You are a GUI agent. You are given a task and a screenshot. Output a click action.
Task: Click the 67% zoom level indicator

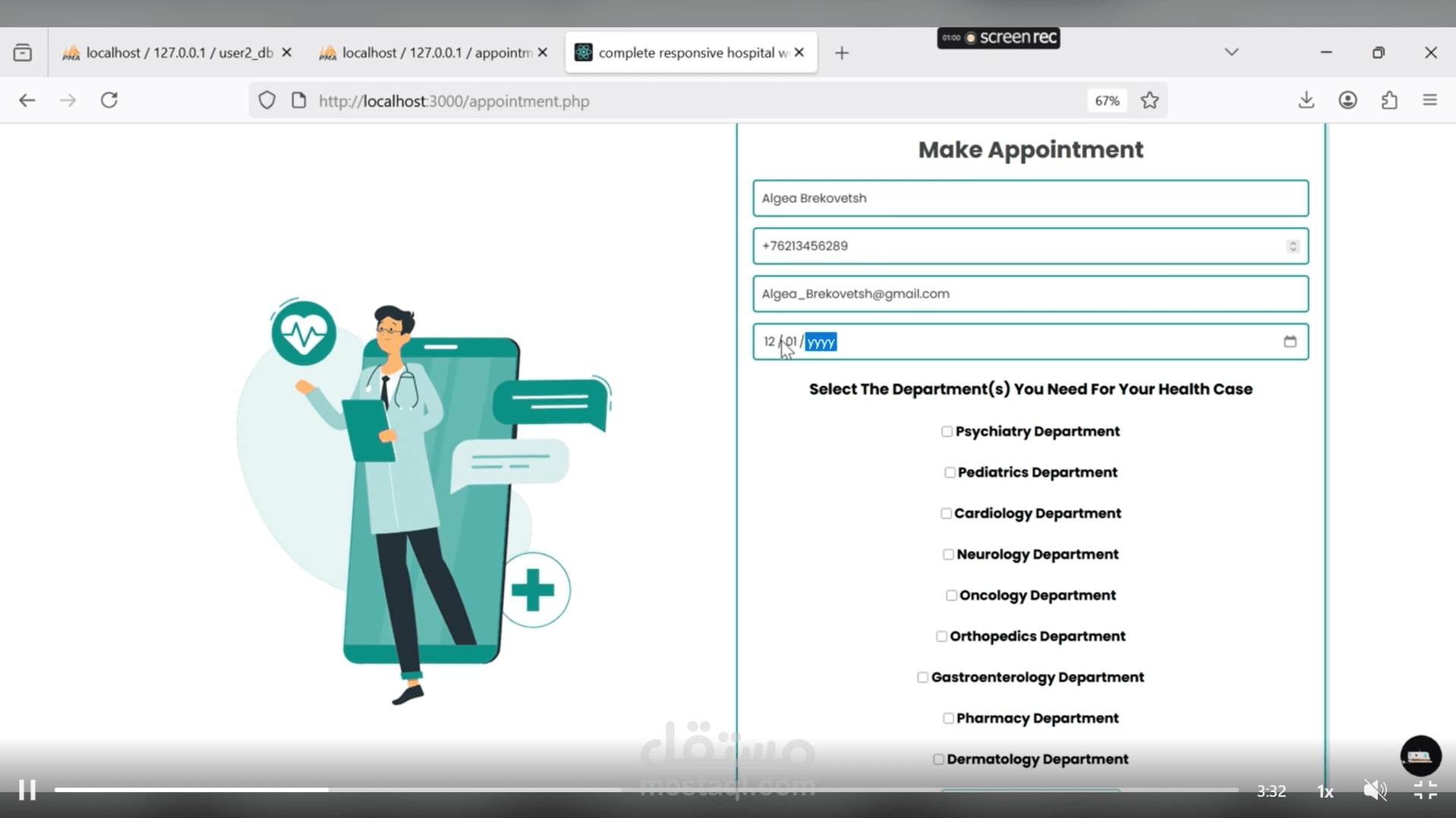click(x=1107, y=101)
